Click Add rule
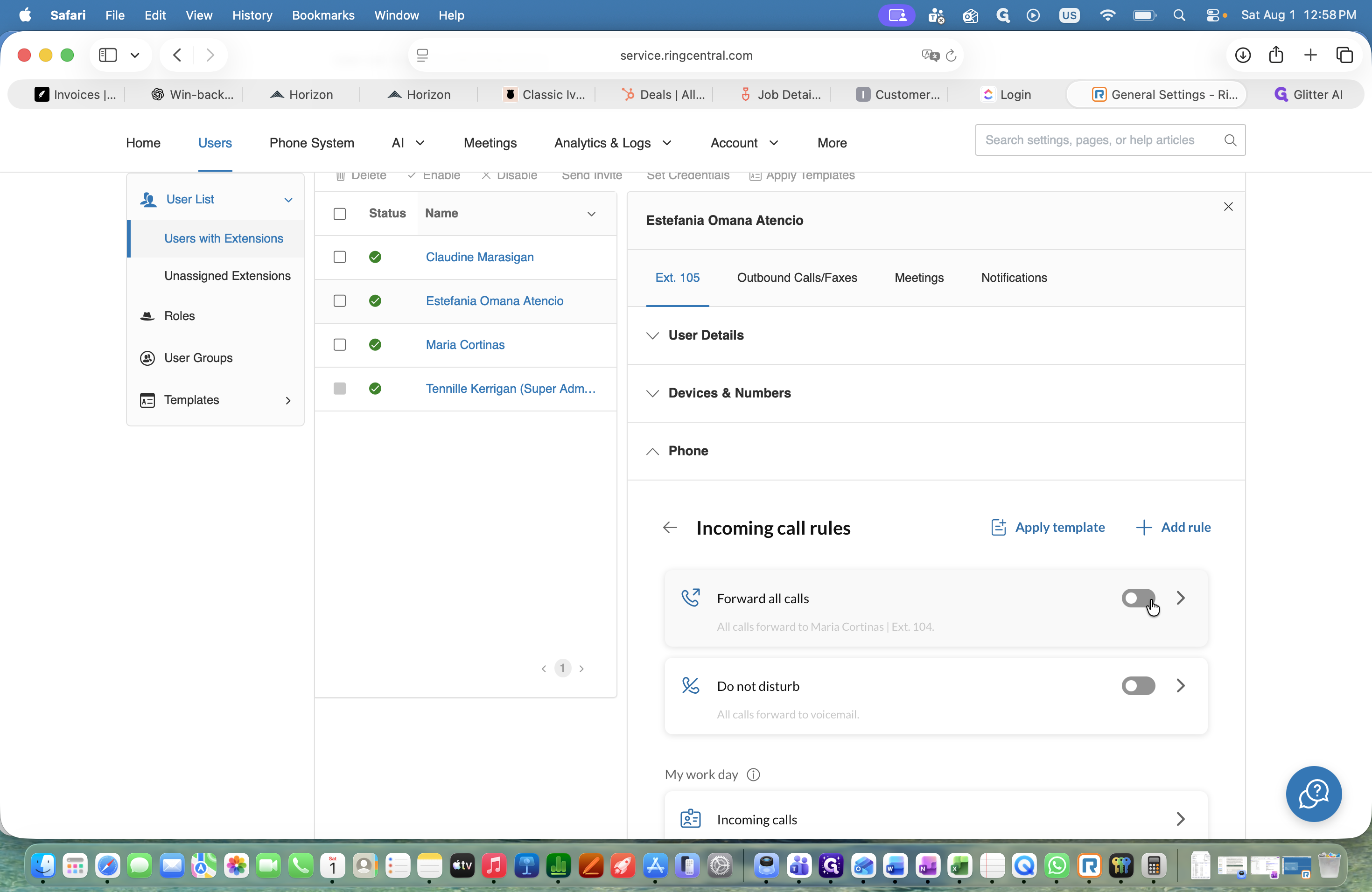 1173,527
